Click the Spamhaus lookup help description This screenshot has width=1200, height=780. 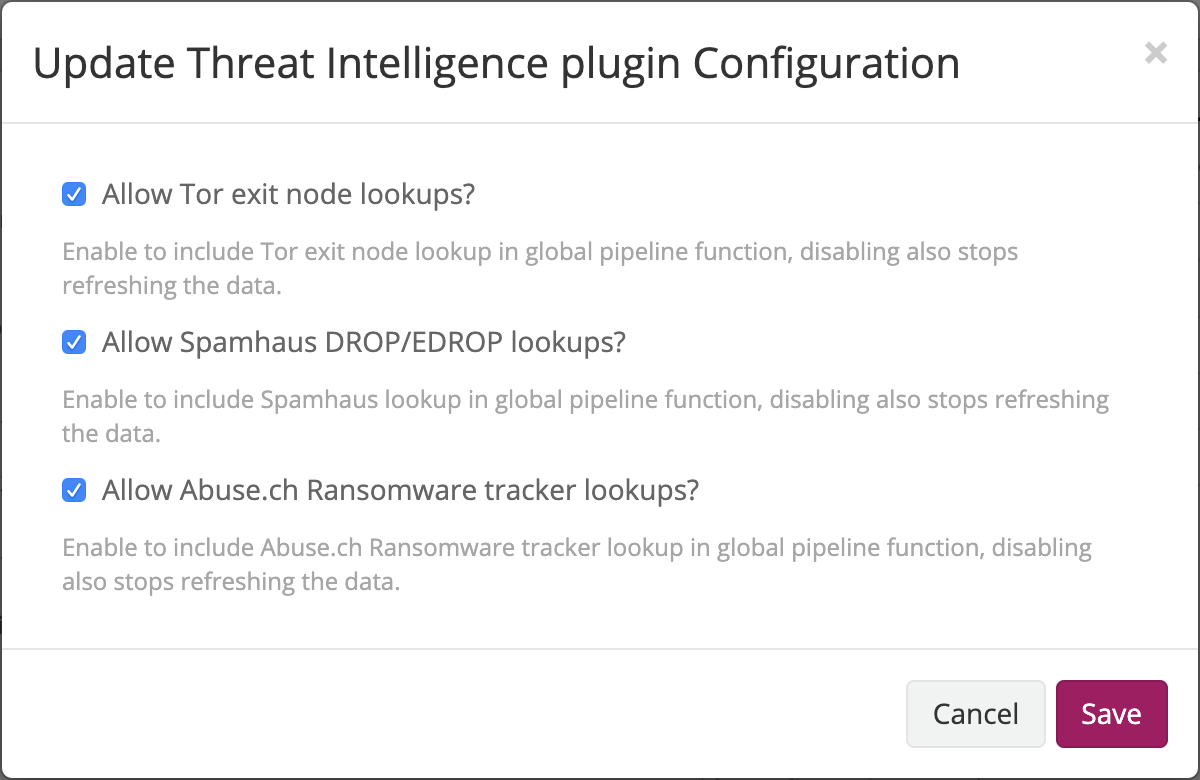[x=585, y=400]
